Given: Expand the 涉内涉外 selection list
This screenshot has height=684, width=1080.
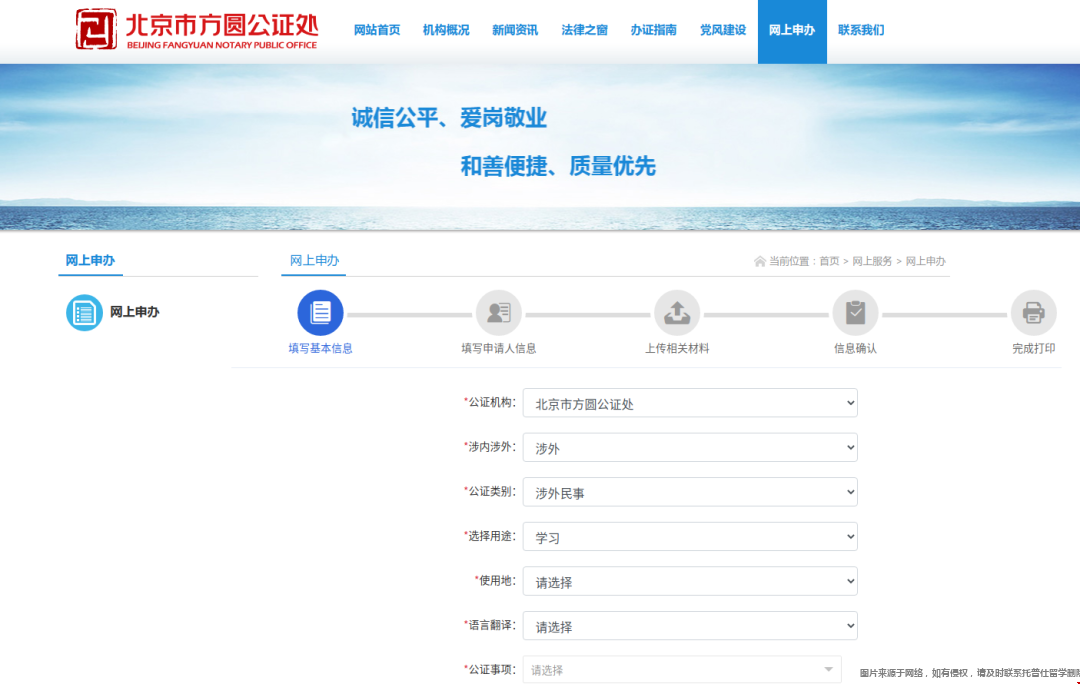Looking at the screenshot, I should [690, 447].
